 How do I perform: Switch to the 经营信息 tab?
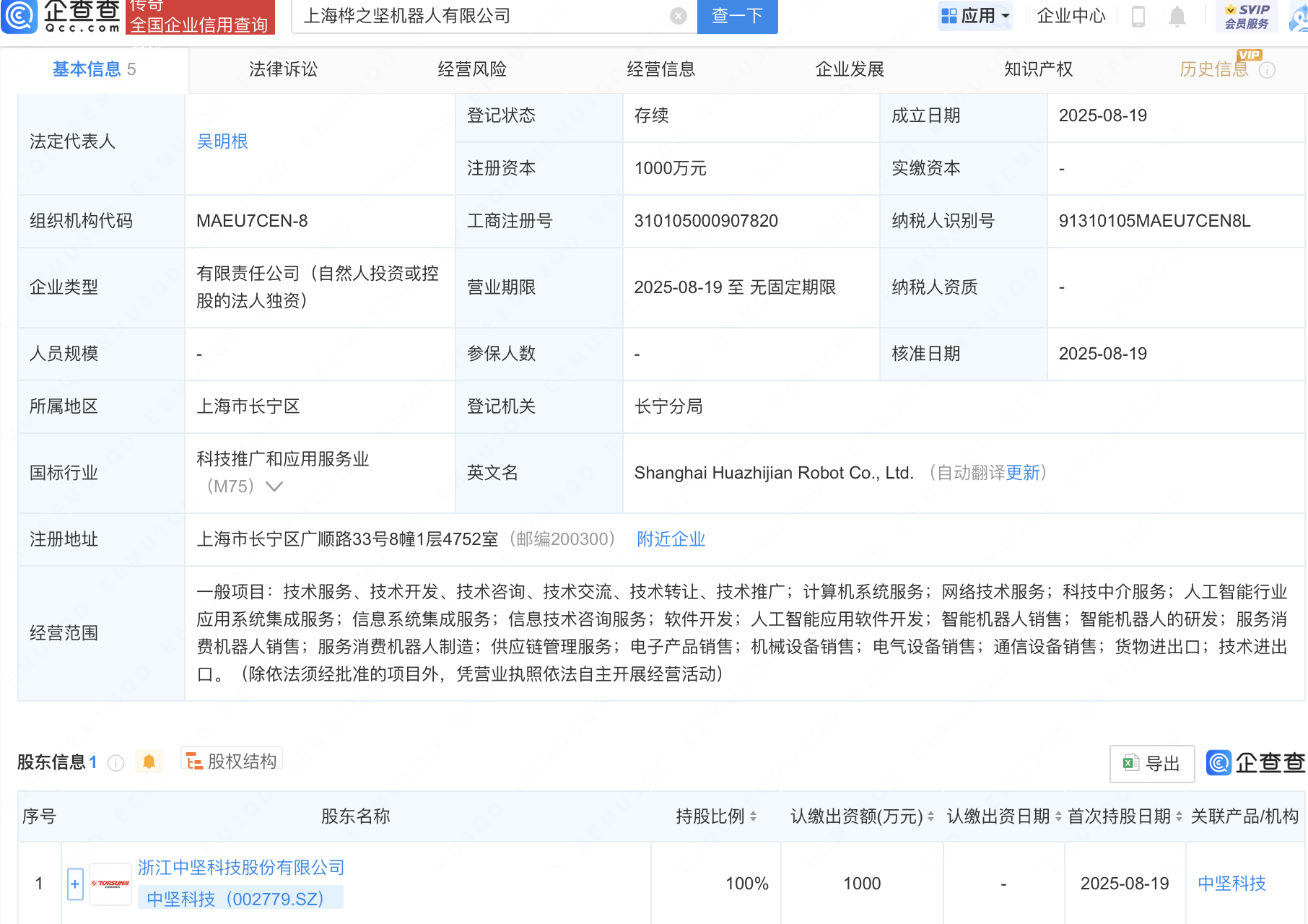pyautogui.click(x=661, y=69)
